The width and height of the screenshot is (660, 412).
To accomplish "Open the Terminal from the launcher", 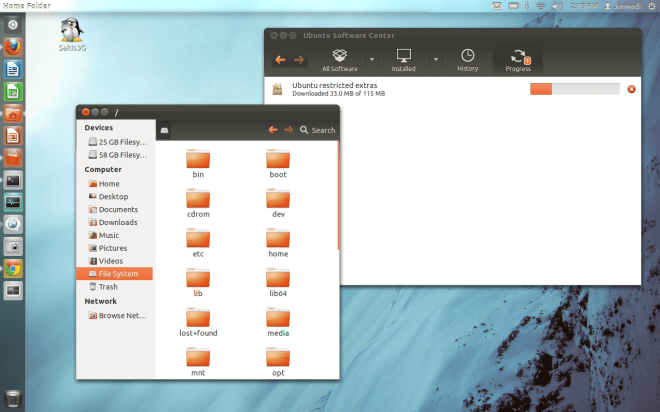I will [x=13, y=181].
